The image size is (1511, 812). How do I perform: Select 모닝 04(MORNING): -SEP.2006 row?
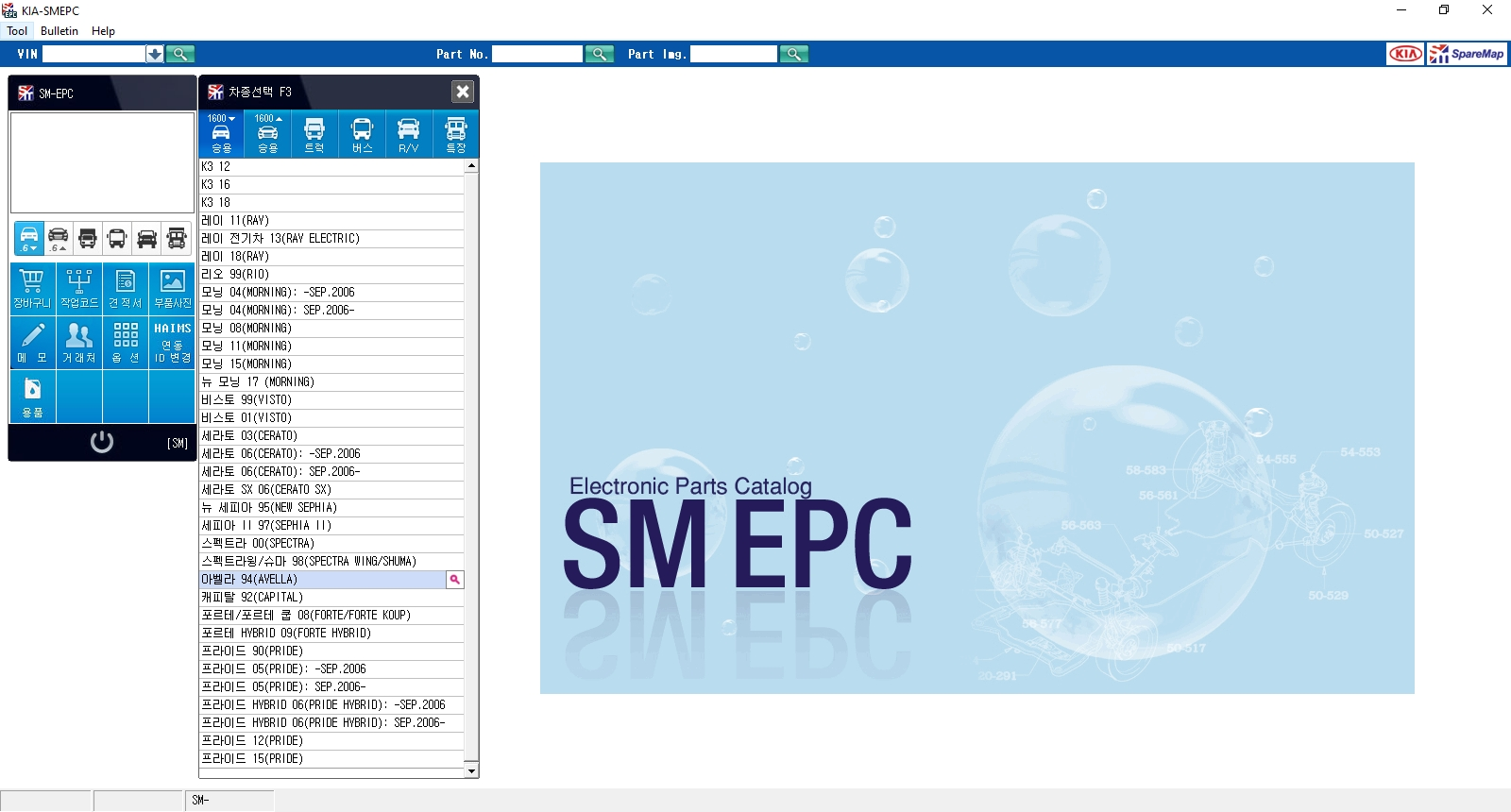coord(331,292)
